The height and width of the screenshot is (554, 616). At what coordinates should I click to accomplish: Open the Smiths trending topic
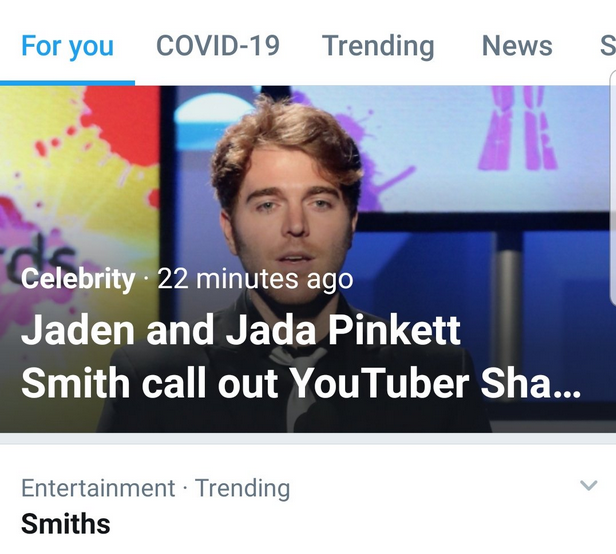coord(66,523)
